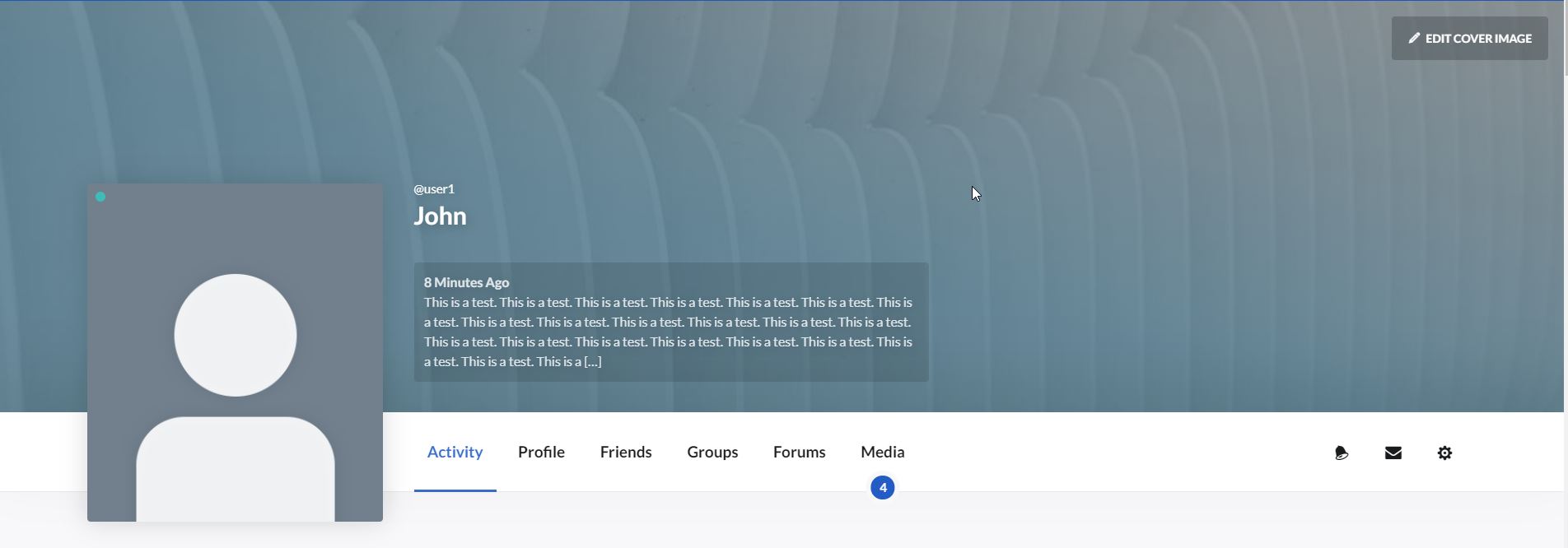Click the green online status dot
The image size is (1568, 548).
pyautogui.click(x=100, y=197)
